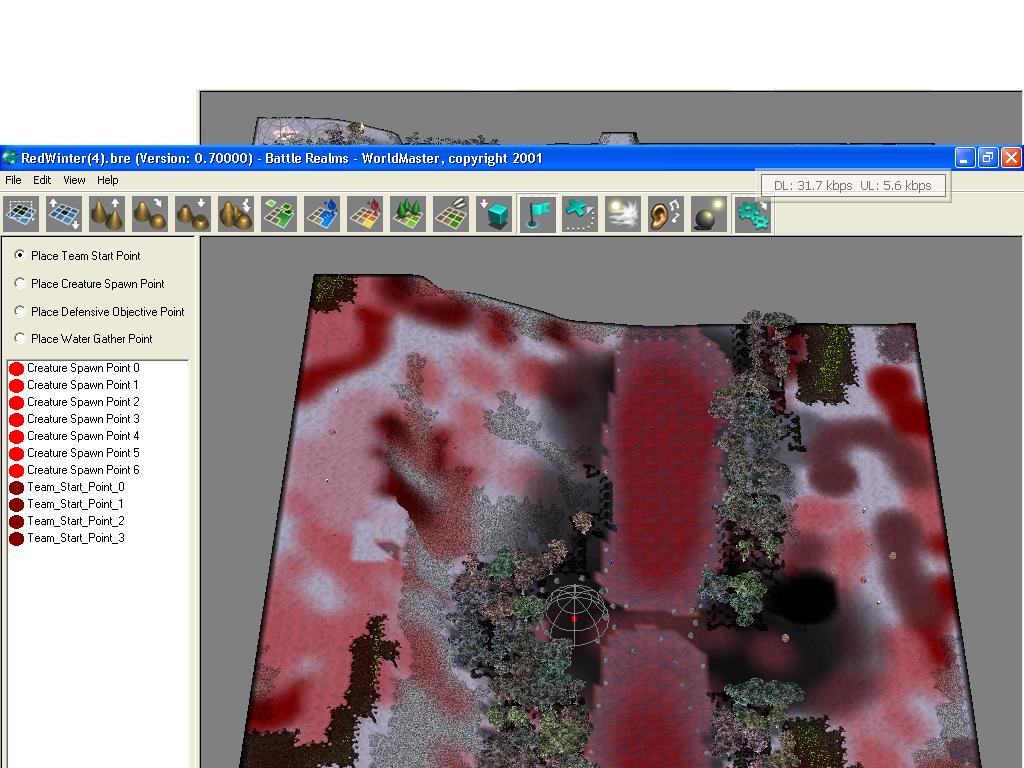Open the File menu
The width and height of the screenshot is (1024, 768).
(13, 180)
